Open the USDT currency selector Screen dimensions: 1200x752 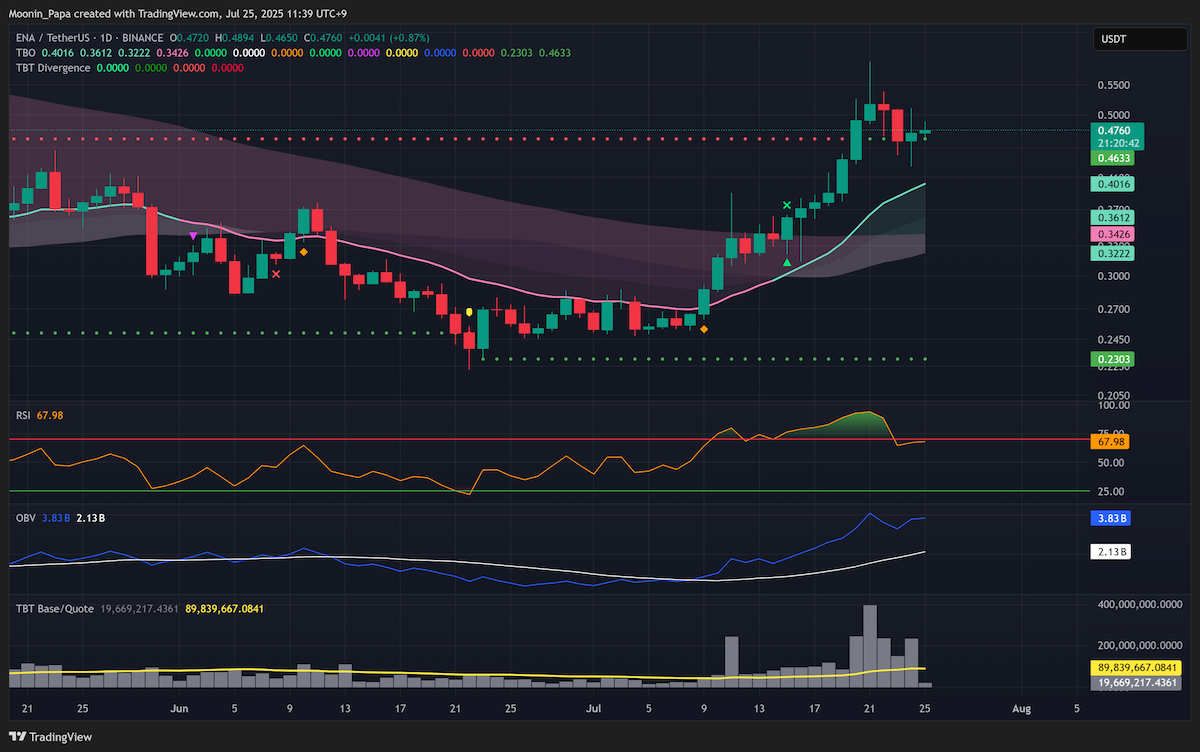(x=1127, y=40)
